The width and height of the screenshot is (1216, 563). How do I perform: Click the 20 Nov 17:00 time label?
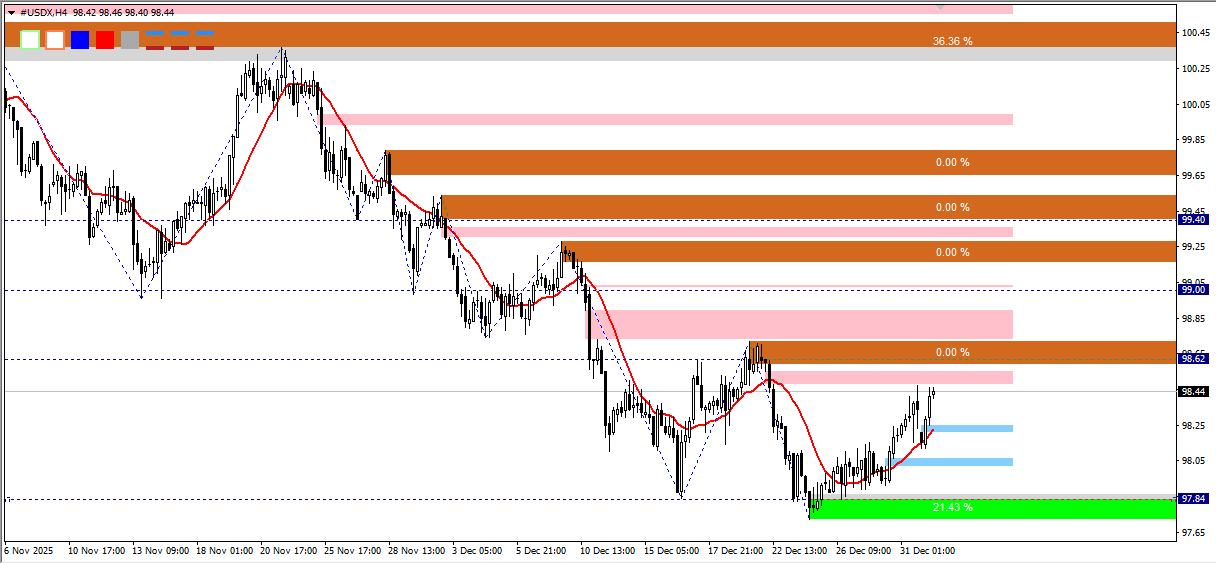point(289,550)
